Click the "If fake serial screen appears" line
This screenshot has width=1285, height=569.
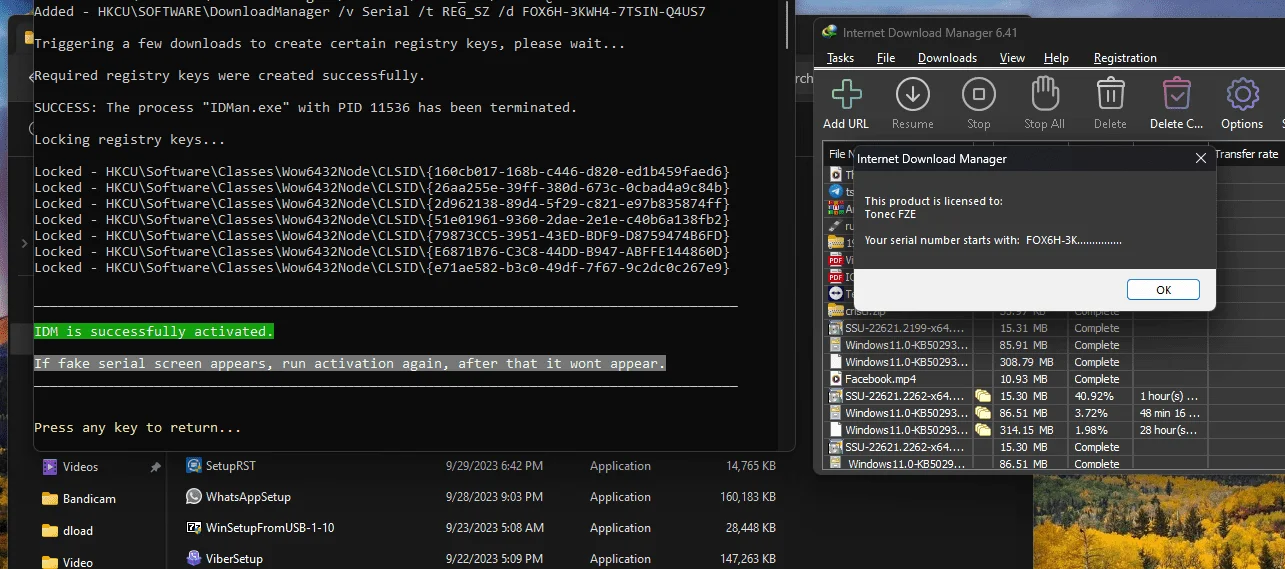pos(350,363)
